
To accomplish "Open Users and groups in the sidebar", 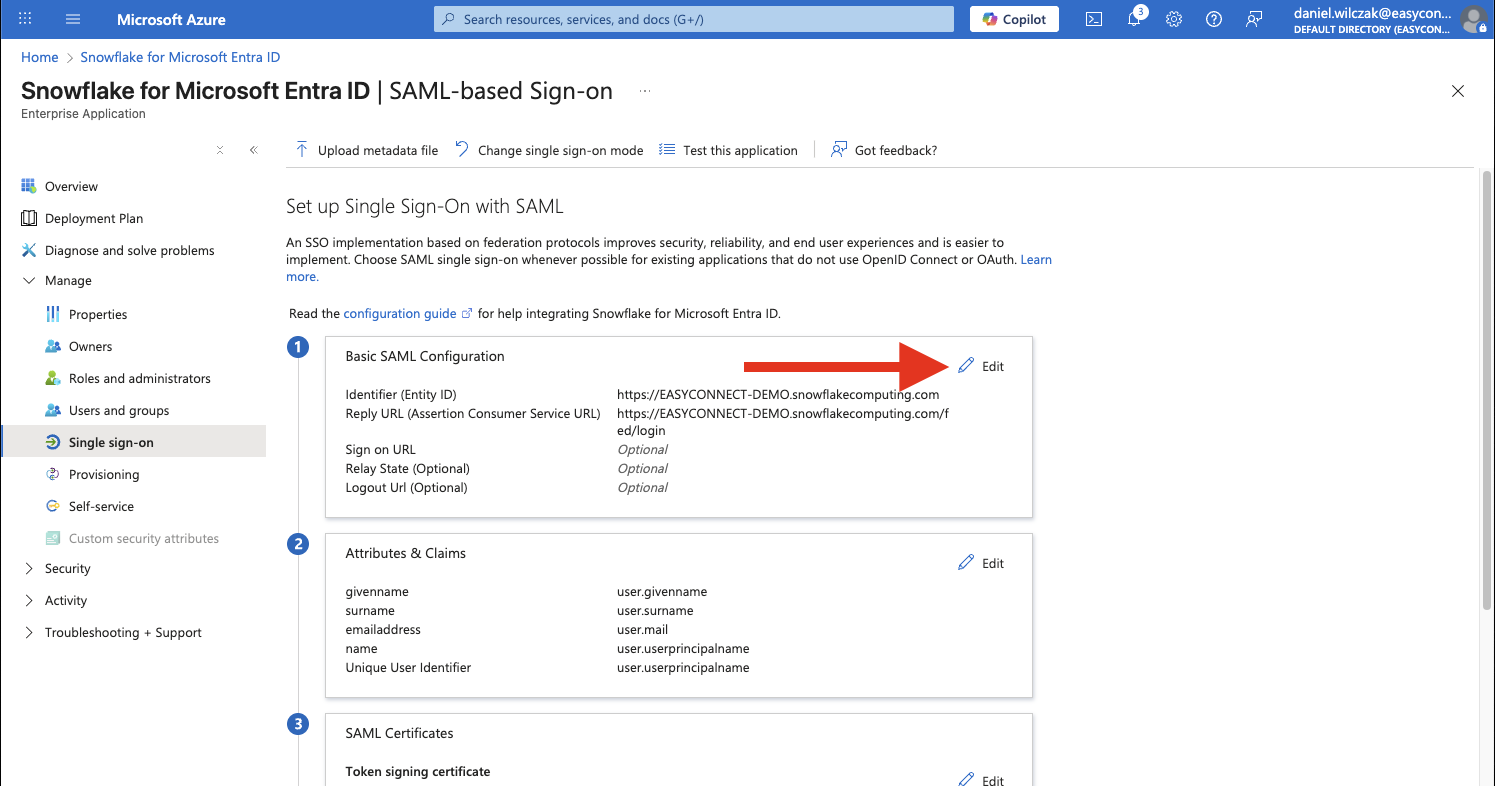I will pyautogui.click(x=118, y=410).
